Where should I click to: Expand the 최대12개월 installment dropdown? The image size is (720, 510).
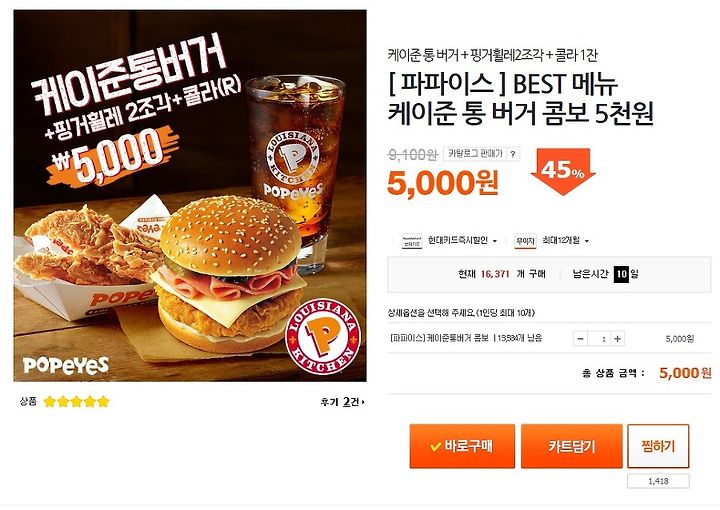[x=565, y=241]
